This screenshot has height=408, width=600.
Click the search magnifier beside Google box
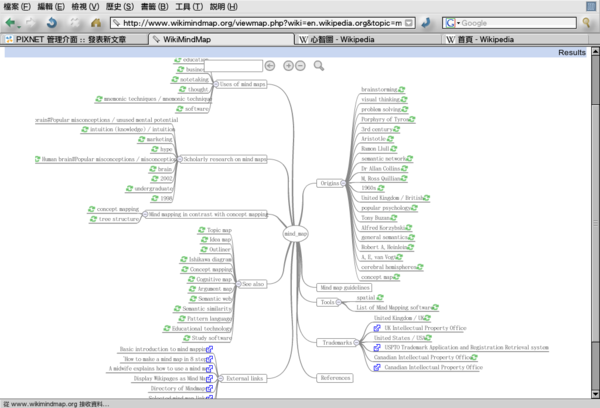[x=586, y=23]
